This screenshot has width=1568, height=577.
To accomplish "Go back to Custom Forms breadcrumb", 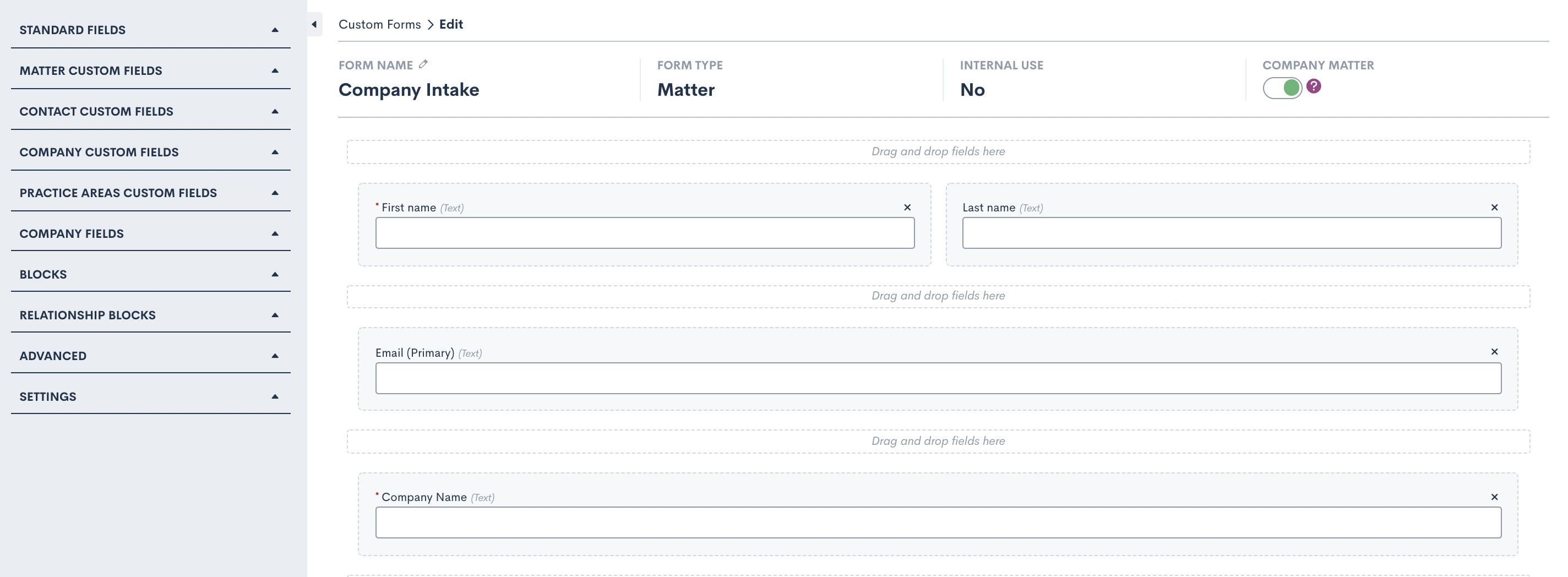I will [379, 24].
